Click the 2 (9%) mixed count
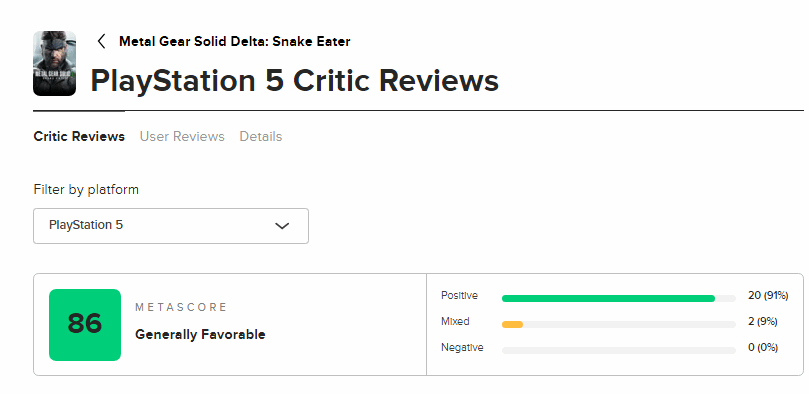This screenshot has height=394, width=809. [763, 322]
